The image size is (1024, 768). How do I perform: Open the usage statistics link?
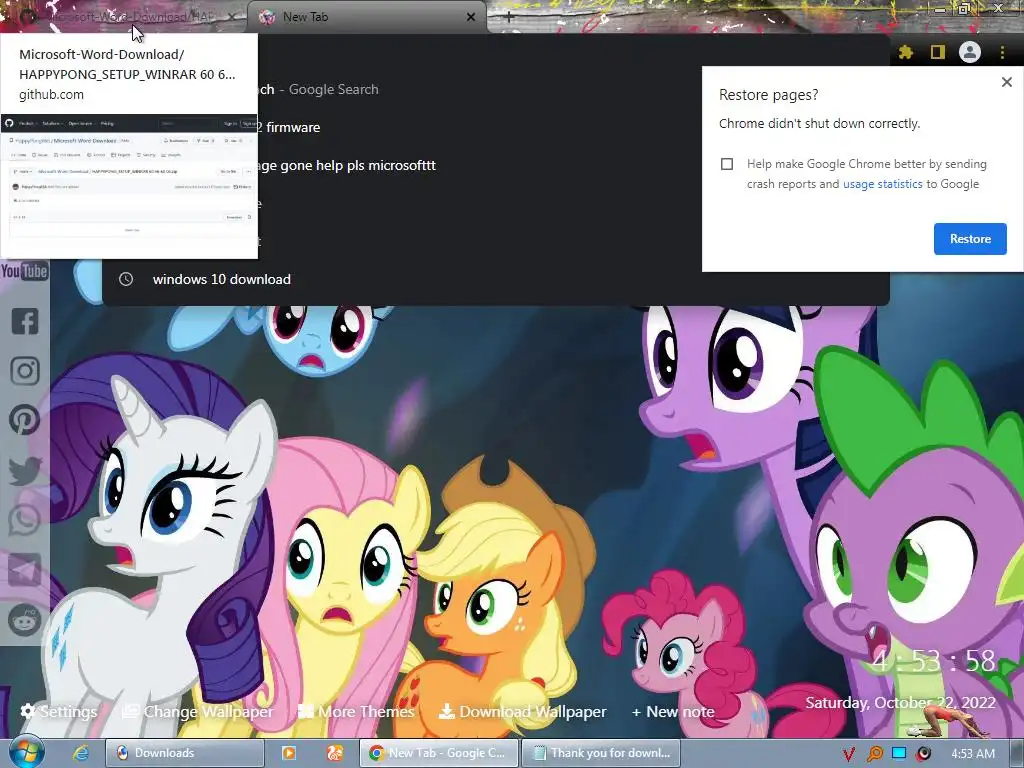(882, 184)
